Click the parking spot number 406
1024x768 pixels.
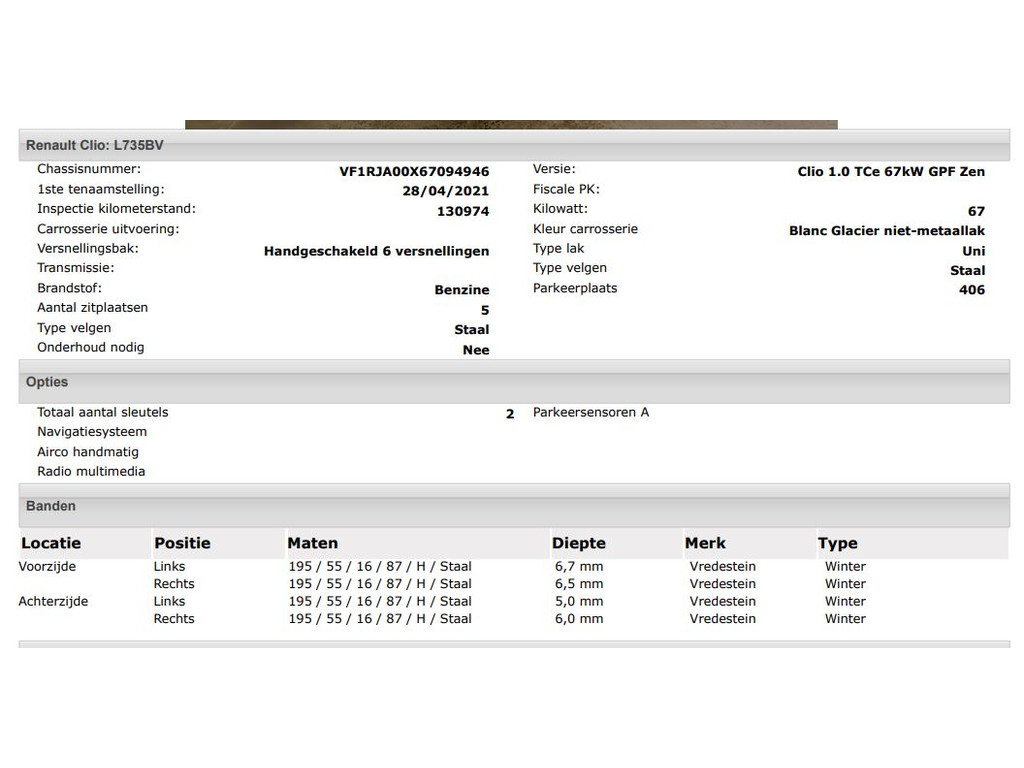point(971,290)
